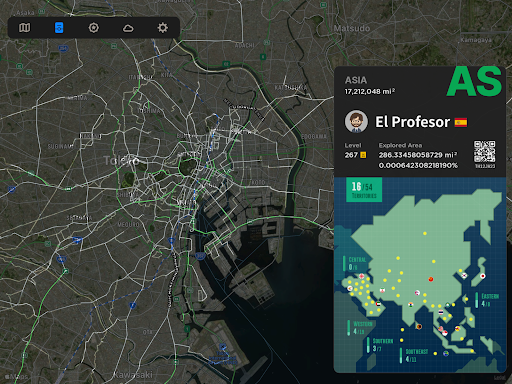Open the cloud sync icon

tap(128, 28)
